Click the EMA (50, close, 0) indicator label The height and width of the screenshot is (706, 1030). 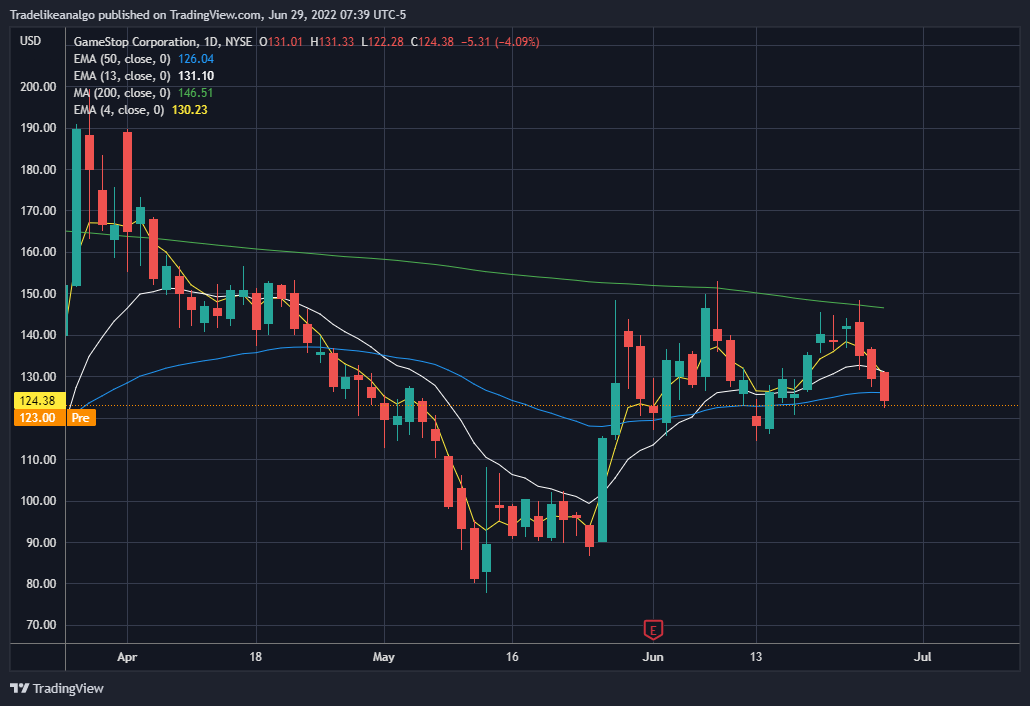coord(122,58)
